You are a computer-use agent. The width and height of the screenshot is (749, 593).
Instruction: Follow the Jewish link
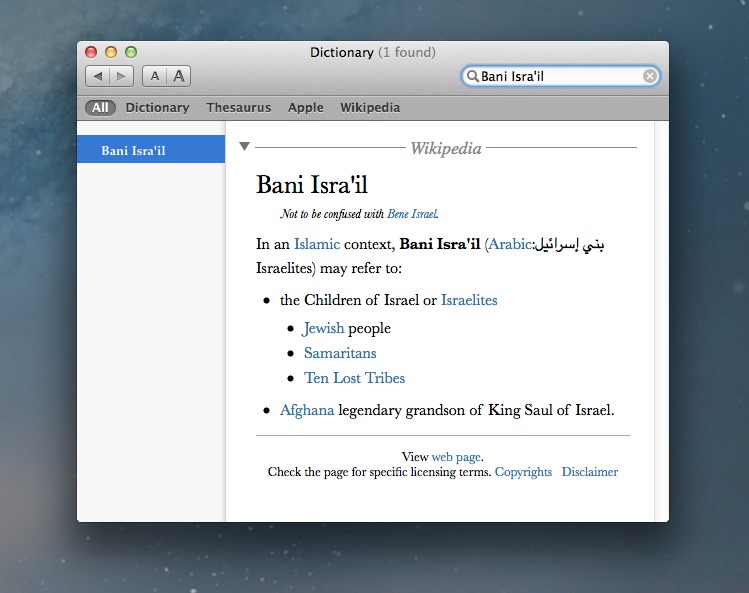323,328
